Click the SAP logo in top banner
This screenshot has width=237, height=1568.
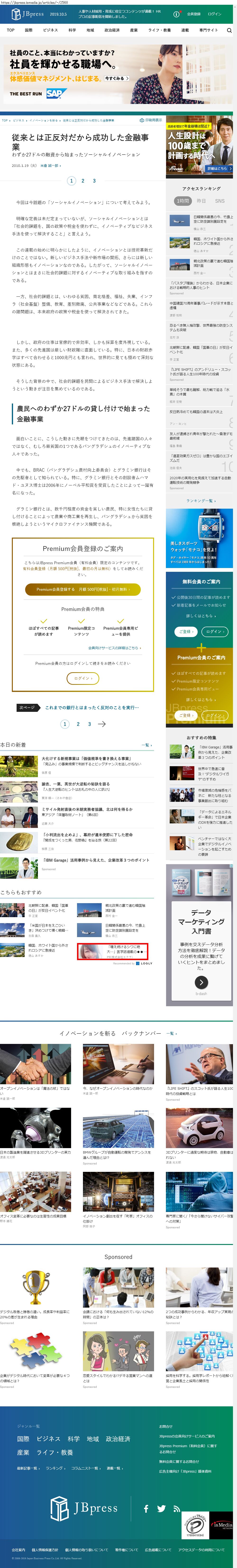point(56,94)
